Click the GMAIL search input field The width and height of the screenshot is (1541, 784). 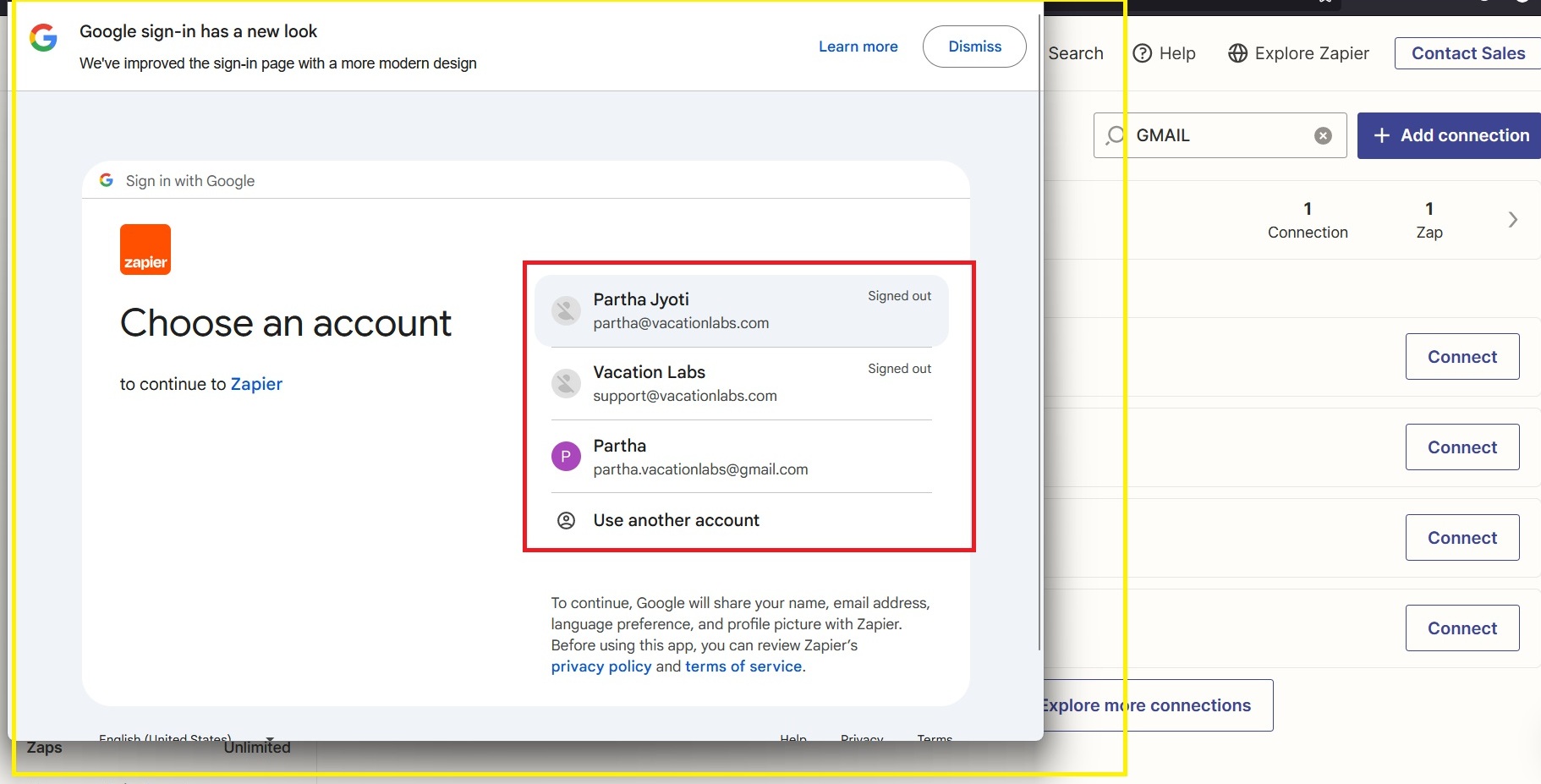pyautogui.click(x=1218, y=135)
